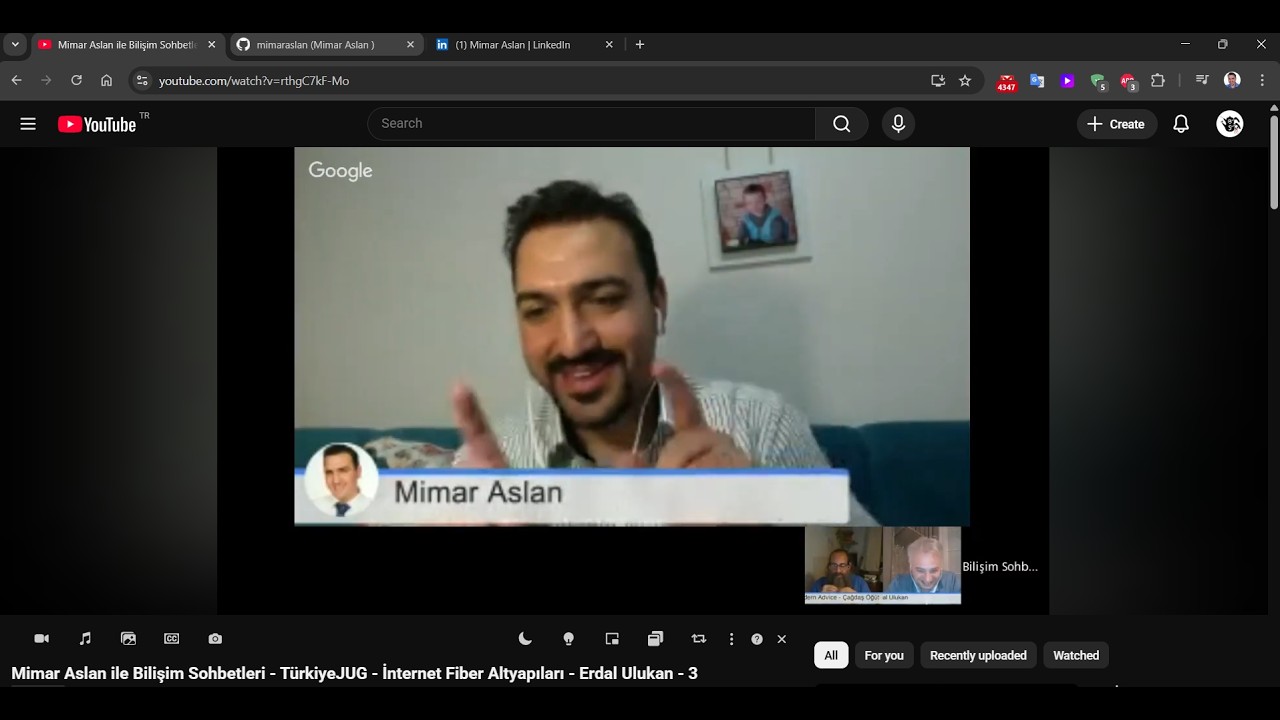Take a screenshot with the camera icon

(215, 639)
